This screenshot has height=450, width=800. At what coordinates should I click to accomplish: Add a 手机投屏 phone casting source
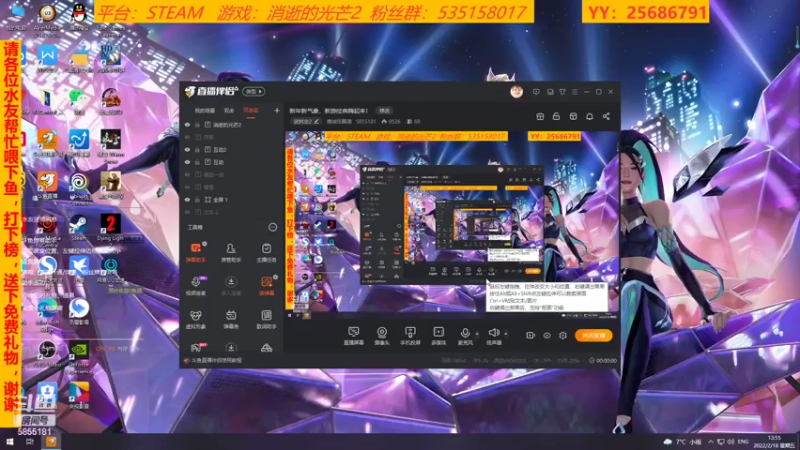click(x=410, y=336)
